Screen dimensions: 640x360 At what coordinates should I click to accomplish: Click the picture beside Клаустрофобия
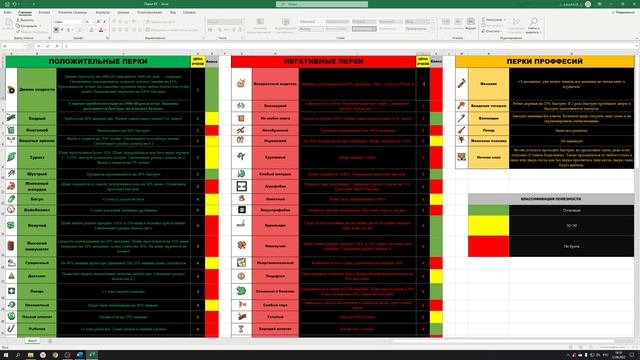coord(241,210)
